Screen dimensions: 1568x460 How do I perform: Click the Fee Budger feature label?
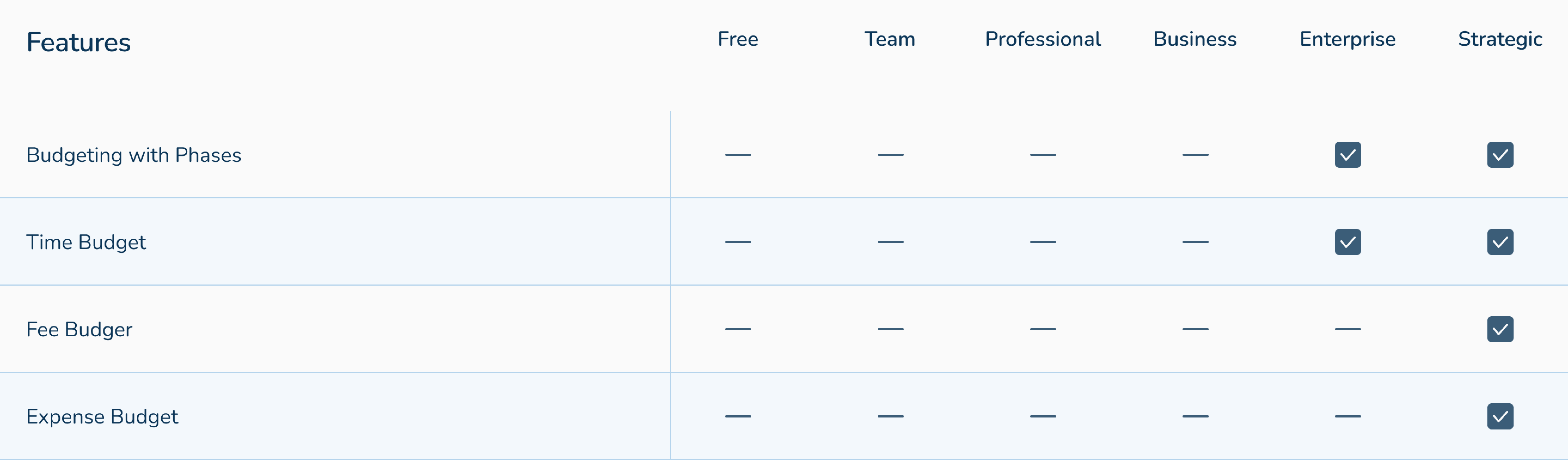tap(79, 329)
